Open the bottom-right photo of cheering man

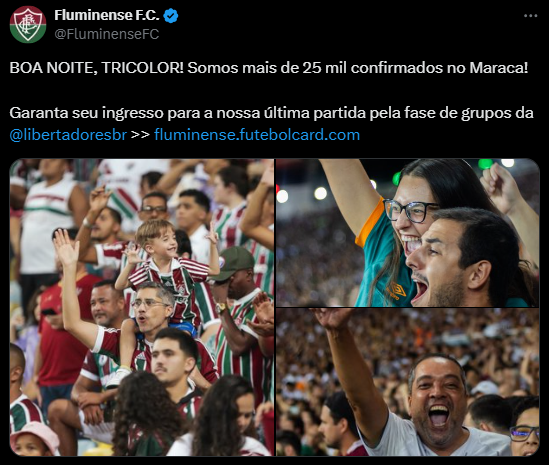(x=408, y=382)
